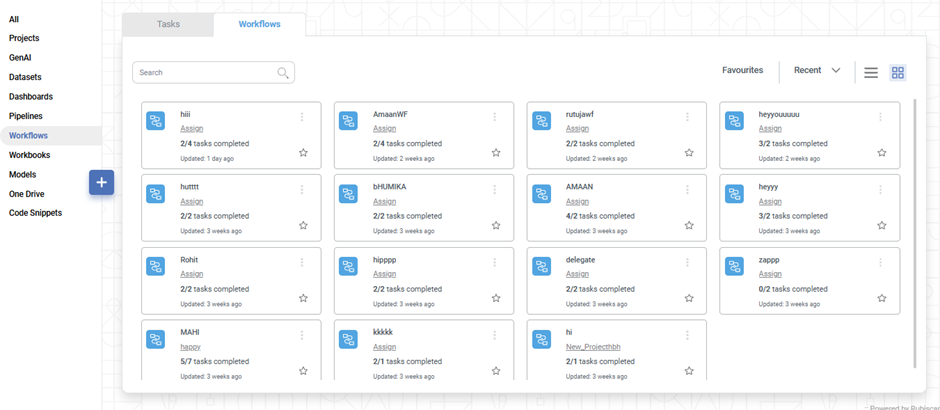Click the search magnifier icon
This screenshot has width=940, height=410.
[283, 73]
